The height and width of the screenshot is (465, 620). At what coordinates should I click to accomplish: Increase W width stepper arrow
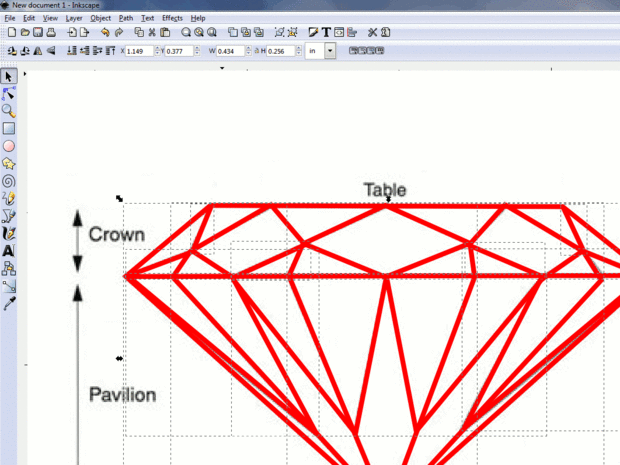point(248,48)
